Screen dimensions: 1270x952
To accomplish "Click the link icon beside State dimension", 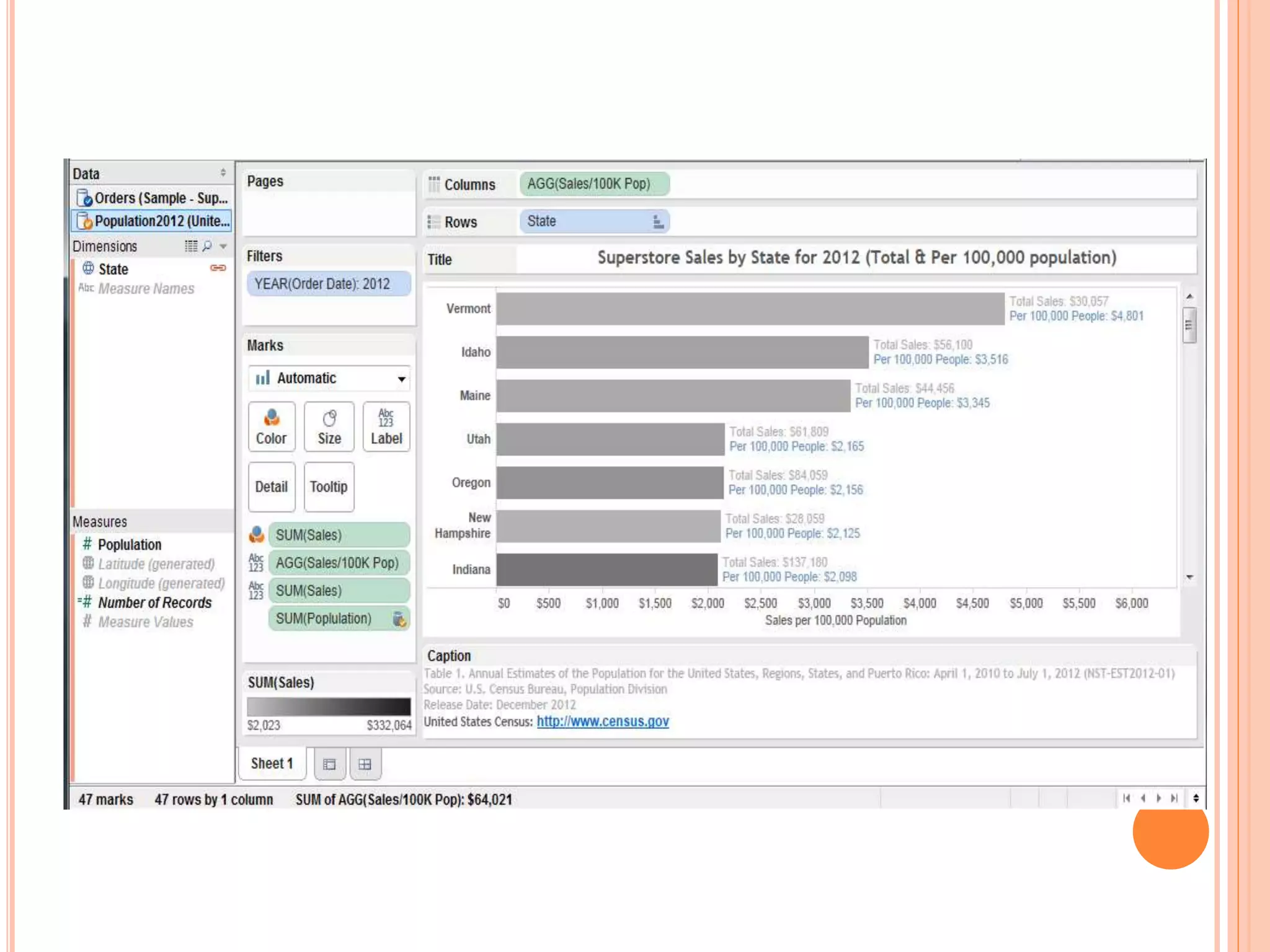I will point(218,268).
